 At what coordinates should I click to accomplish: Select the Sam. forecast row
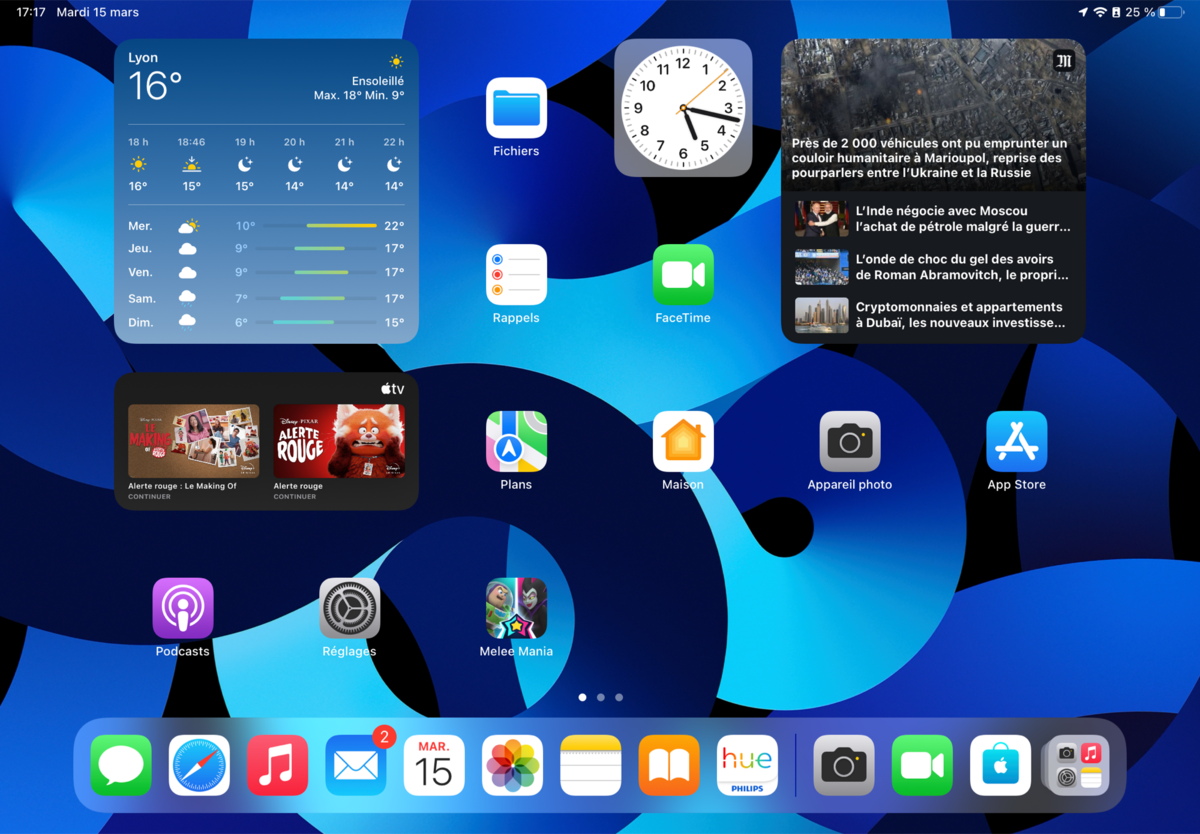[266, 298]
